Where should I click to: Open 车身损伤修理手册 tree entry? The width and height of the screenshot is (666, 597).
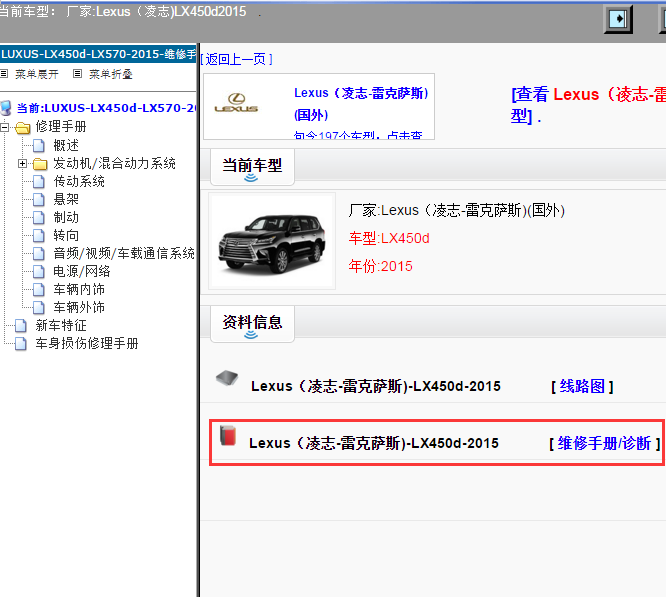87,343
